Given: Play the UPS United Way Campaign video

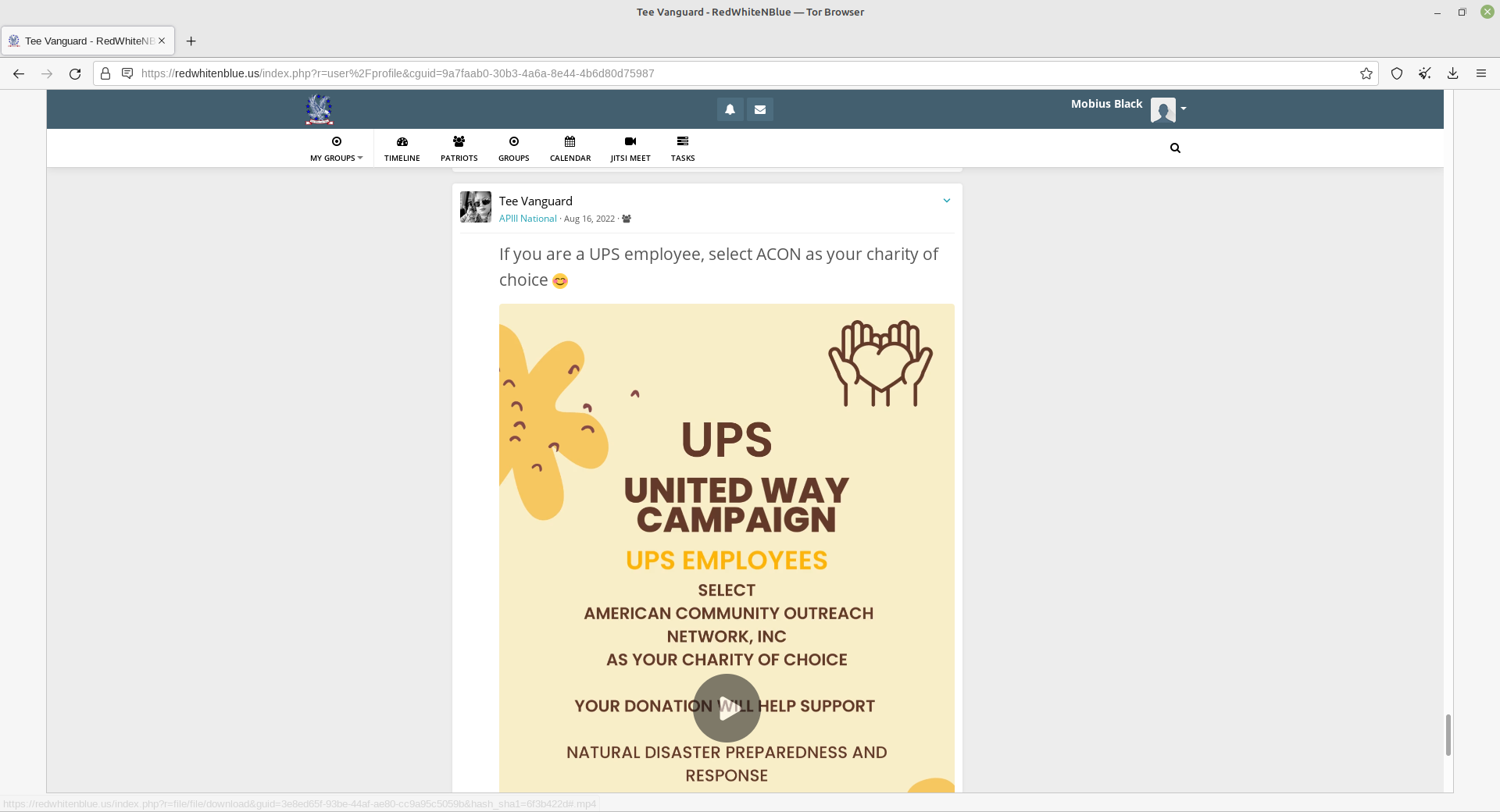Looking at the screenshot, I should [x=727, y=708].
